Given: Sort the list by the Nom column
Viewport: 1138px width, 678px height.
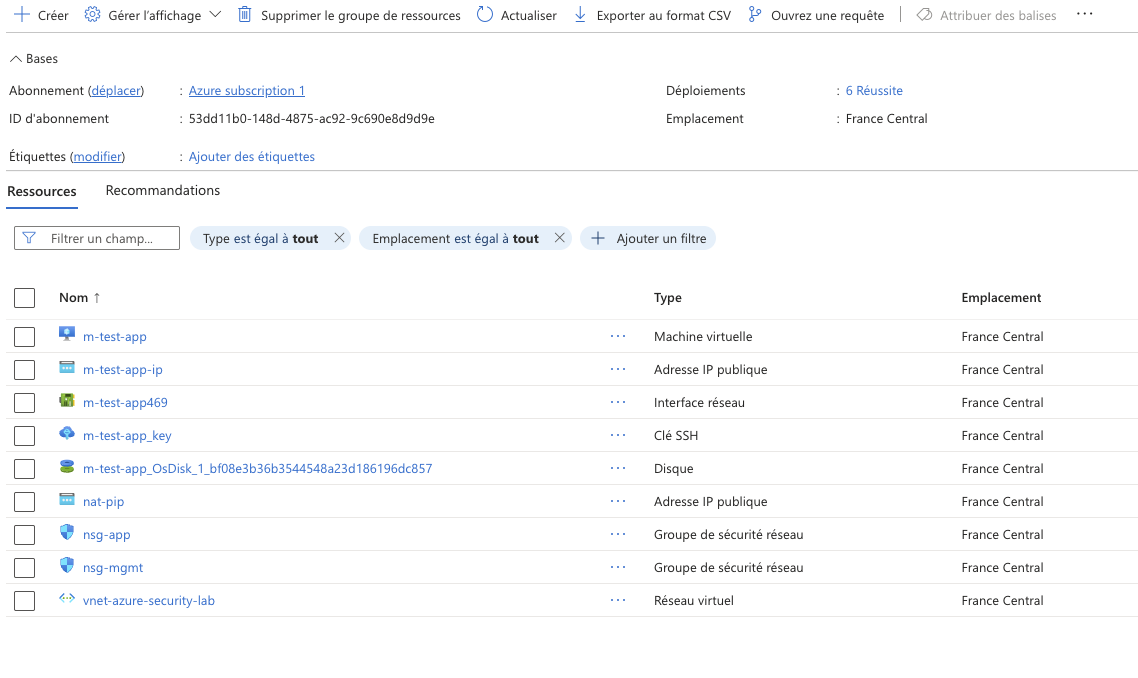Looking at the screenshot, I should (x=80, y=298).
